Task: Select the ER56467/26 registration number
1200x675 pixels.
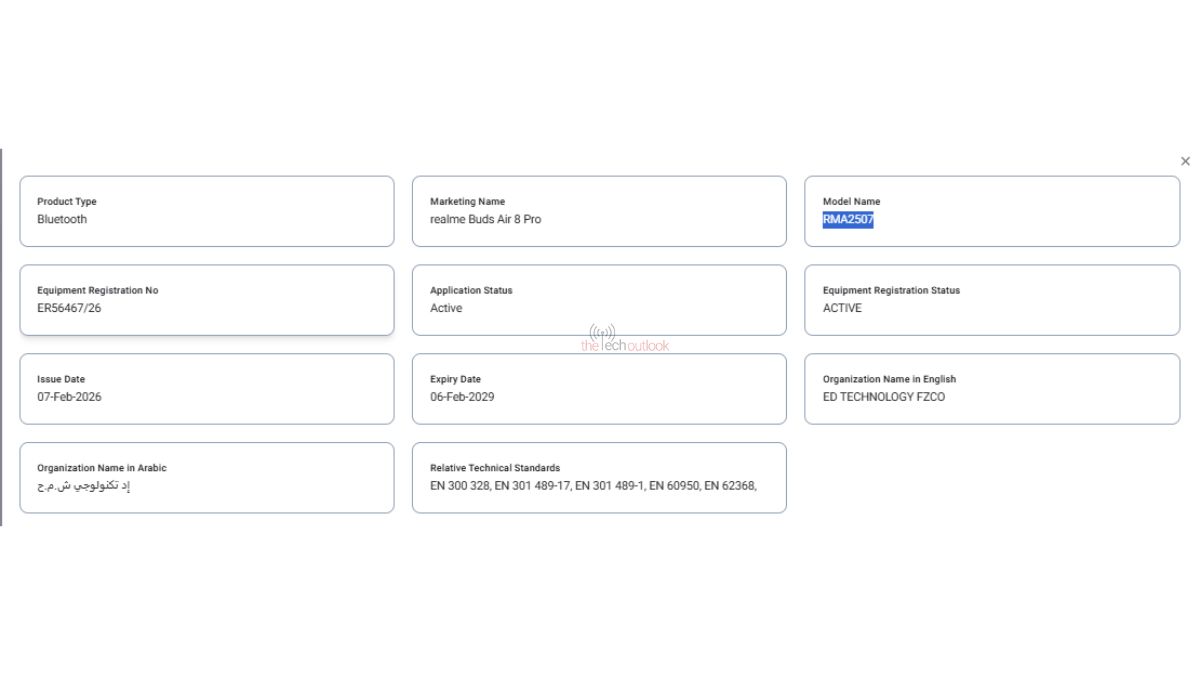Action: pyautogui.click(x=69, y=309)
